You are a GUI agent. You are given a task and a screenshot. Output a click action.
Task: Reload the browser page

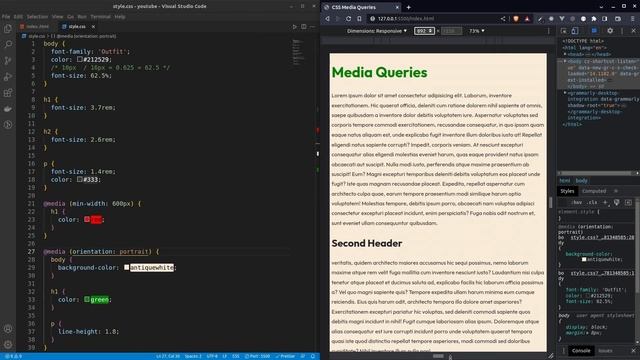(x=348, y=19)
